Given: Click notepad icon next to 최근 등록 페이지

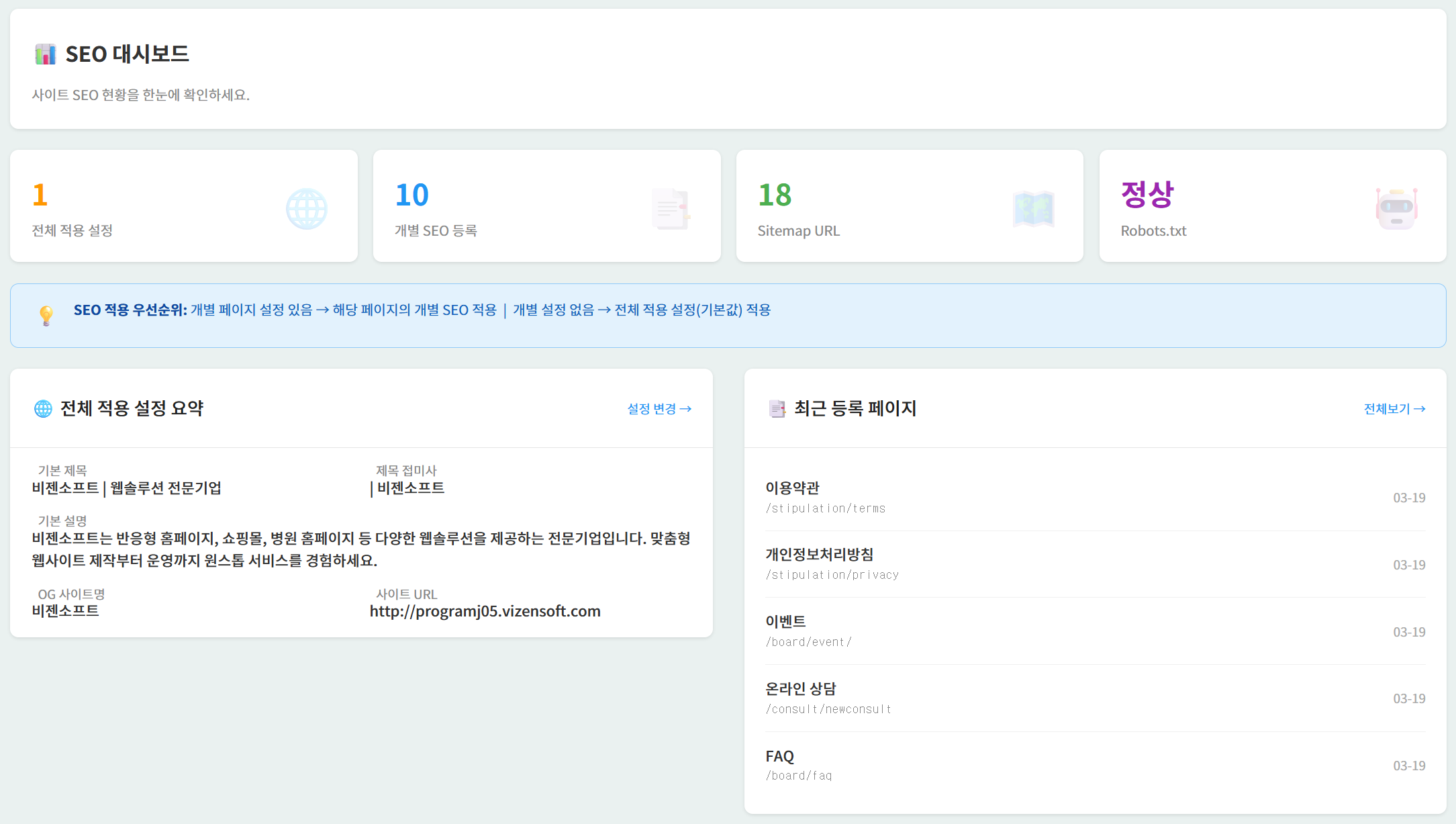Looking at the screenshot, I should (777, 408).
